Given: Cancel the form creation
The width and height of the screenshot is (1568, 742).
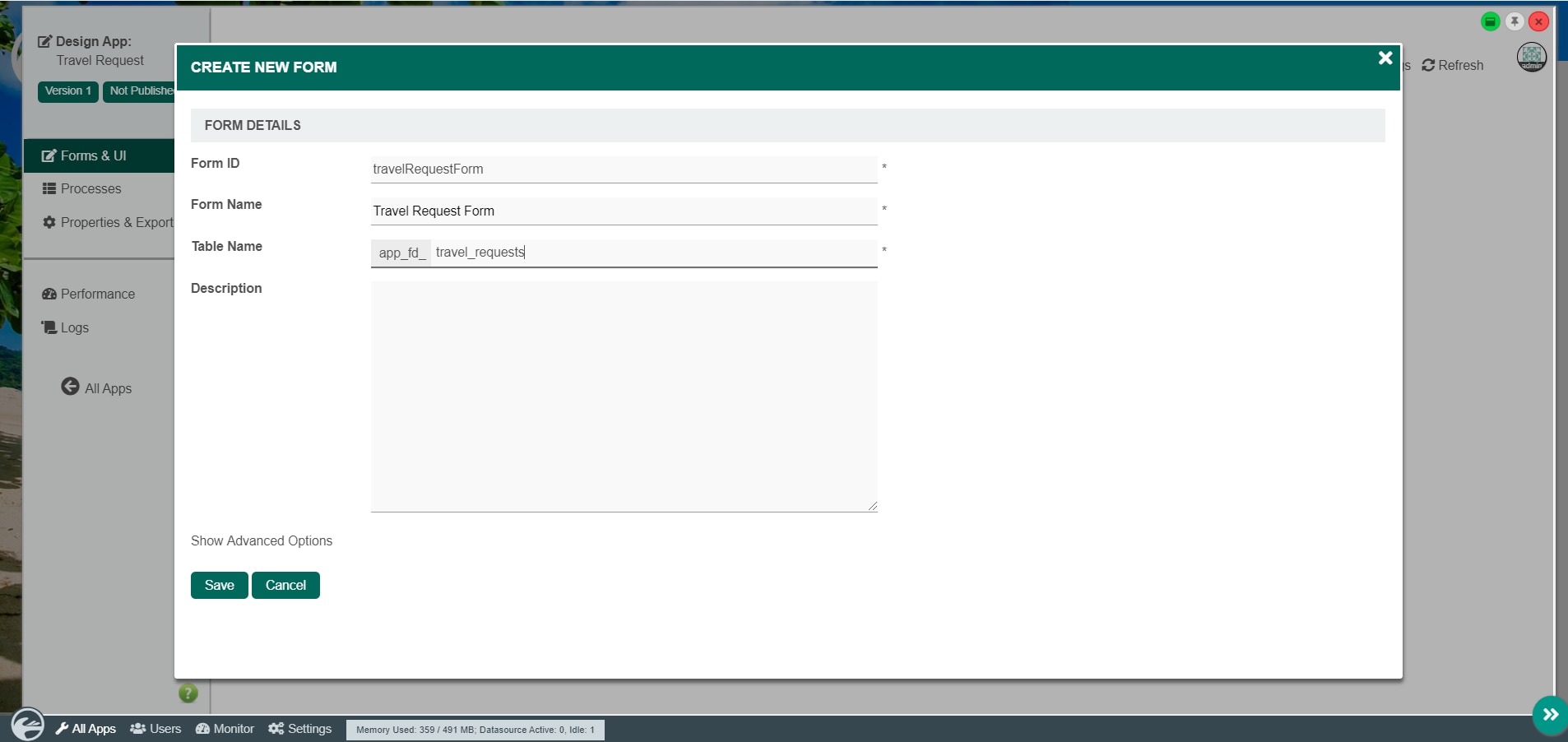Looking at the screenshot, I should click(x=285, y=585).
